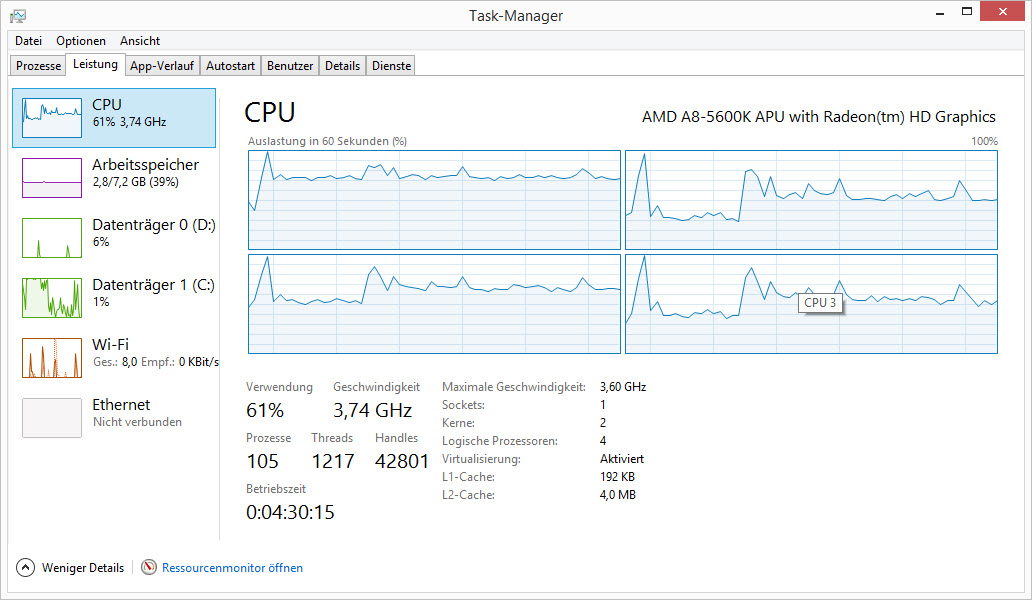Screen dimensions: 1032x600
Task: Collapse view with Weniger Details arrow
Action: 25,568
